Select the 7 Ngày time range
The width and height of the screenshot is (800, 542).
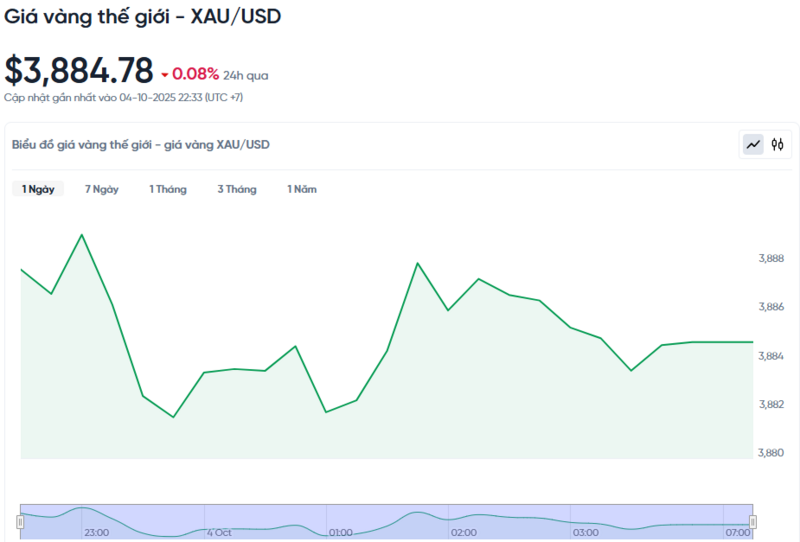(x=102, y=189)
